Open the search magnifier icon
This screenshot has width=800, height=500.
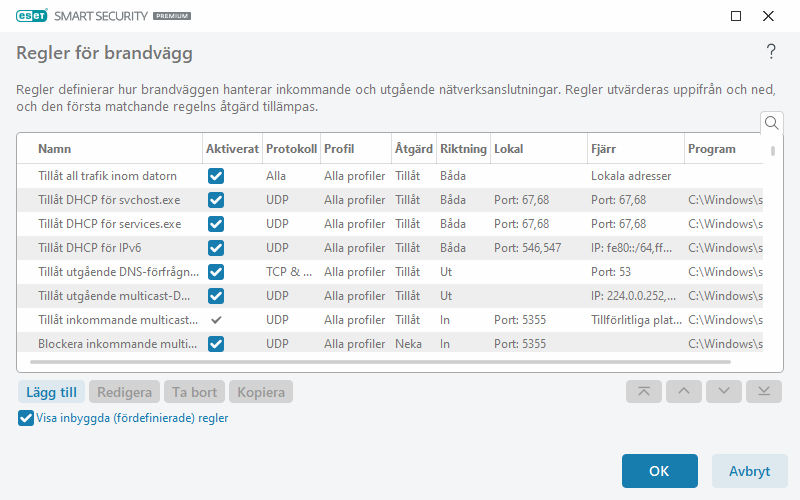point(771,123)
